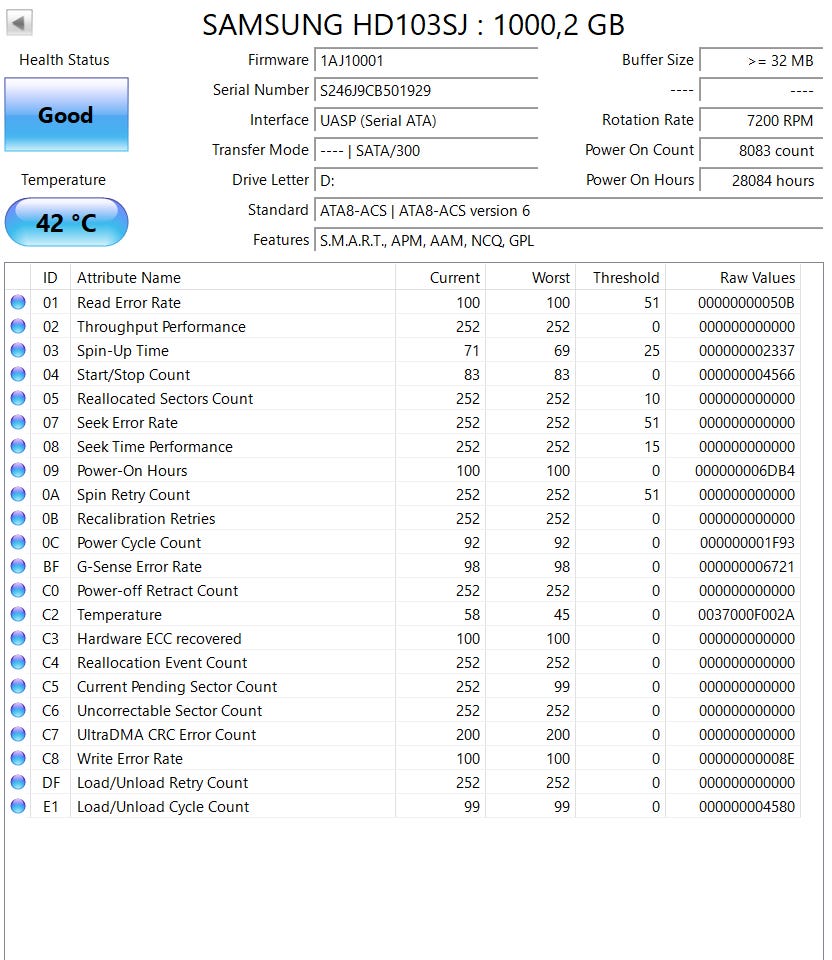Viewport: 832px width, 960px height.
Task: Select the G-Sense Error Rate attribute name
Action: (x=139, y=567)
